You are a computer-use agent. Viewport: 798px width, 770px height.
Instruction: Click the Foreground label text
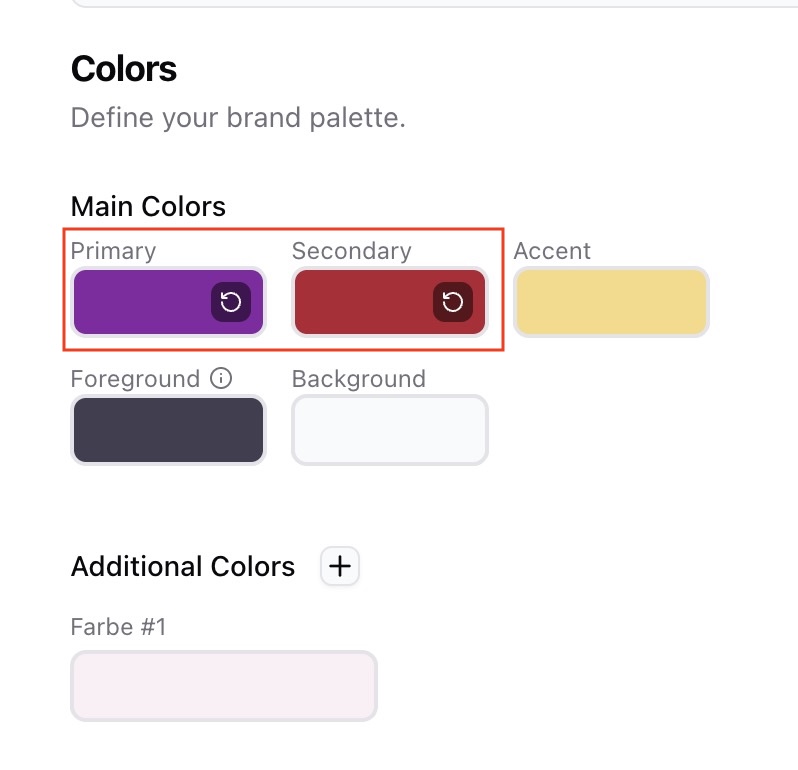pyautogui.click(x=135, y=379)
